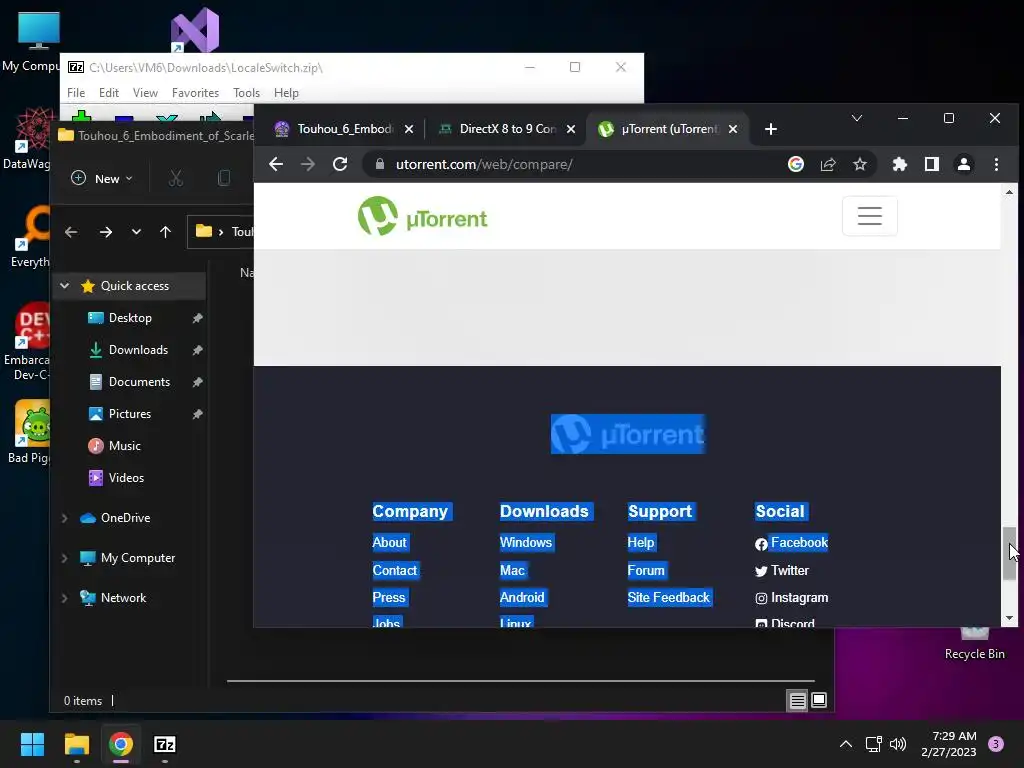Reload the uTorrent page
1024x768 pixels.
coord(340,164)
